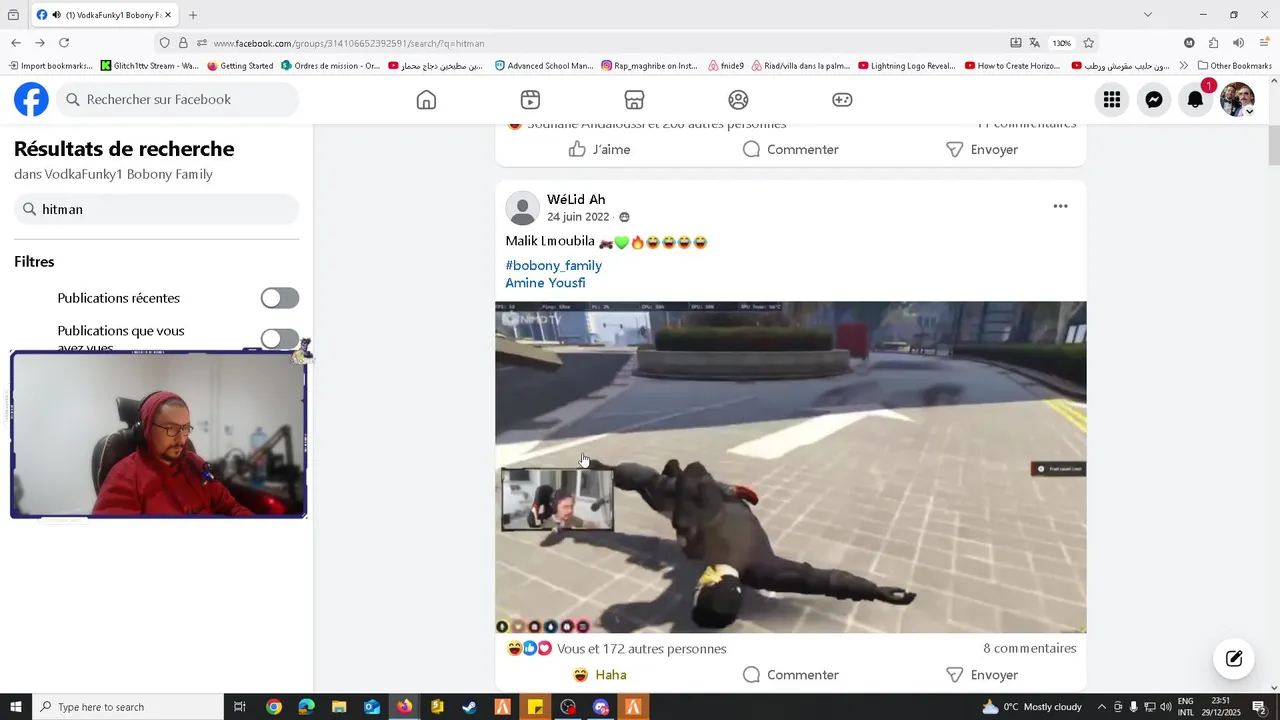Open WéLid Ah profile avatar
The height and width of the screenshot is (720, 1280).
(522, 208)
